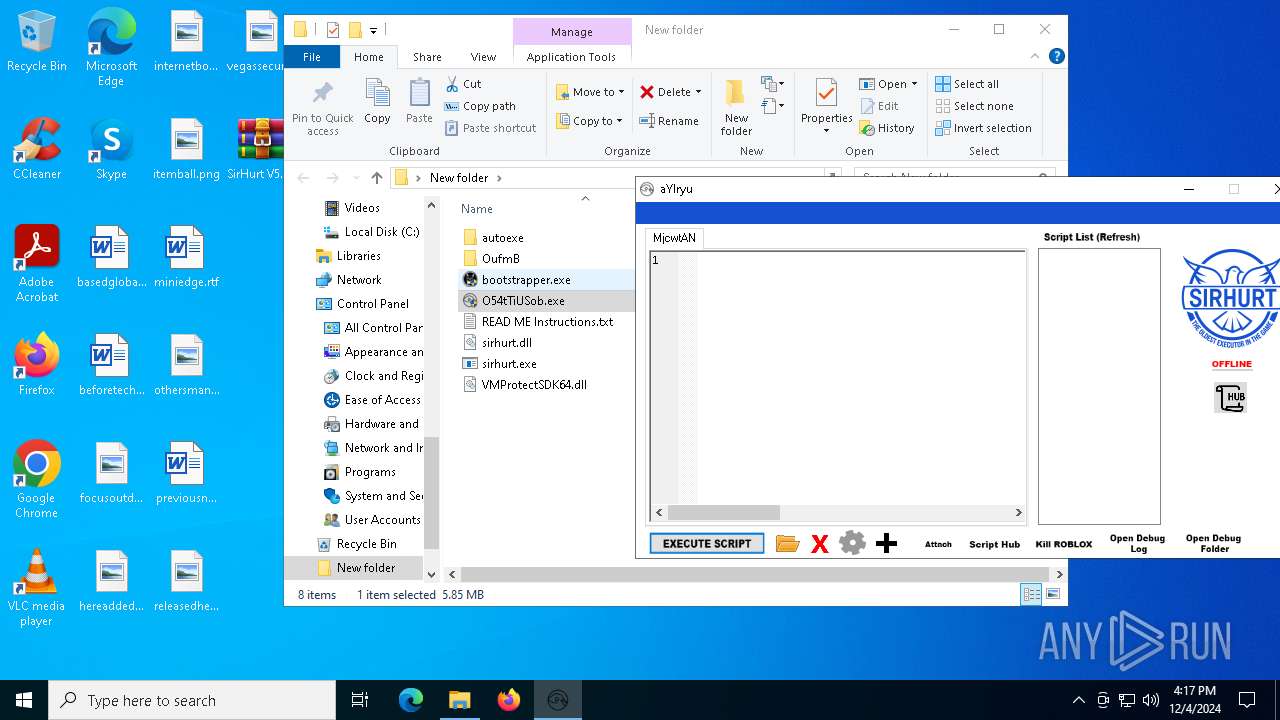
Task: Expand the Open dropdown in ribbon
Action: tap(914, 84)
